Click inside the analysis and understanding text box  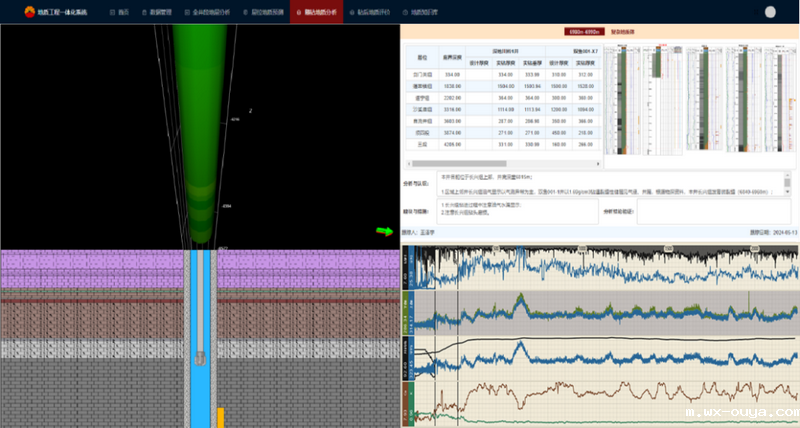(x=610, y=183)
